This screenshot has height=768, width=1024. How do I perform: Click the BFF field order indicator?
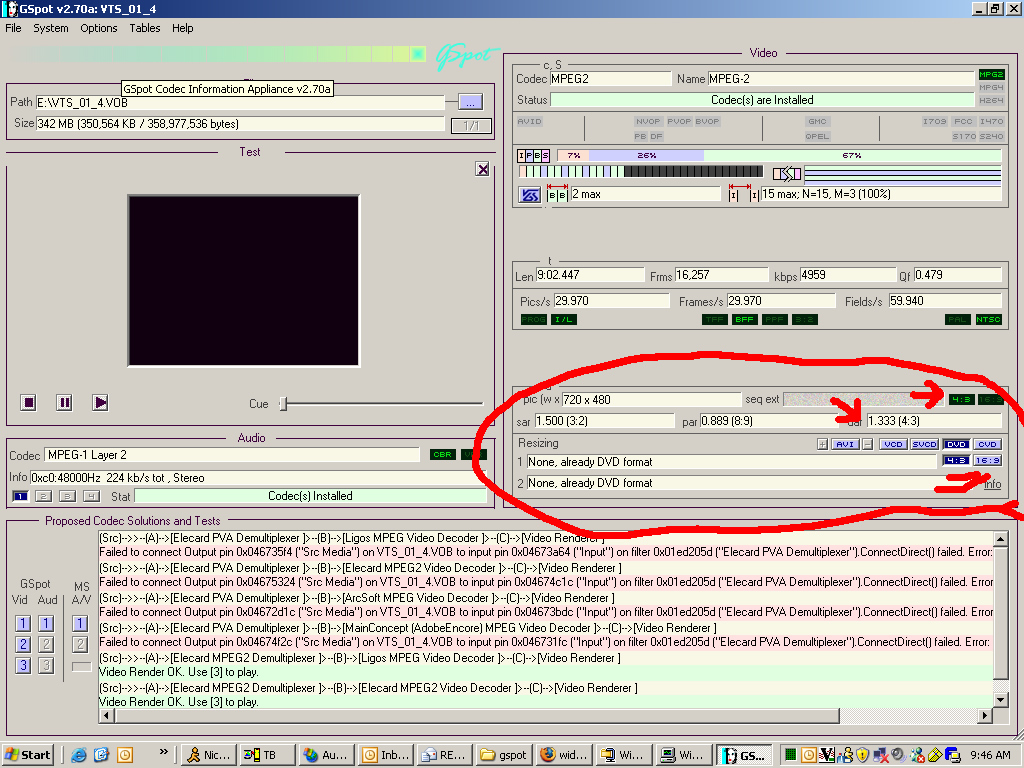(x=744, y=319)
